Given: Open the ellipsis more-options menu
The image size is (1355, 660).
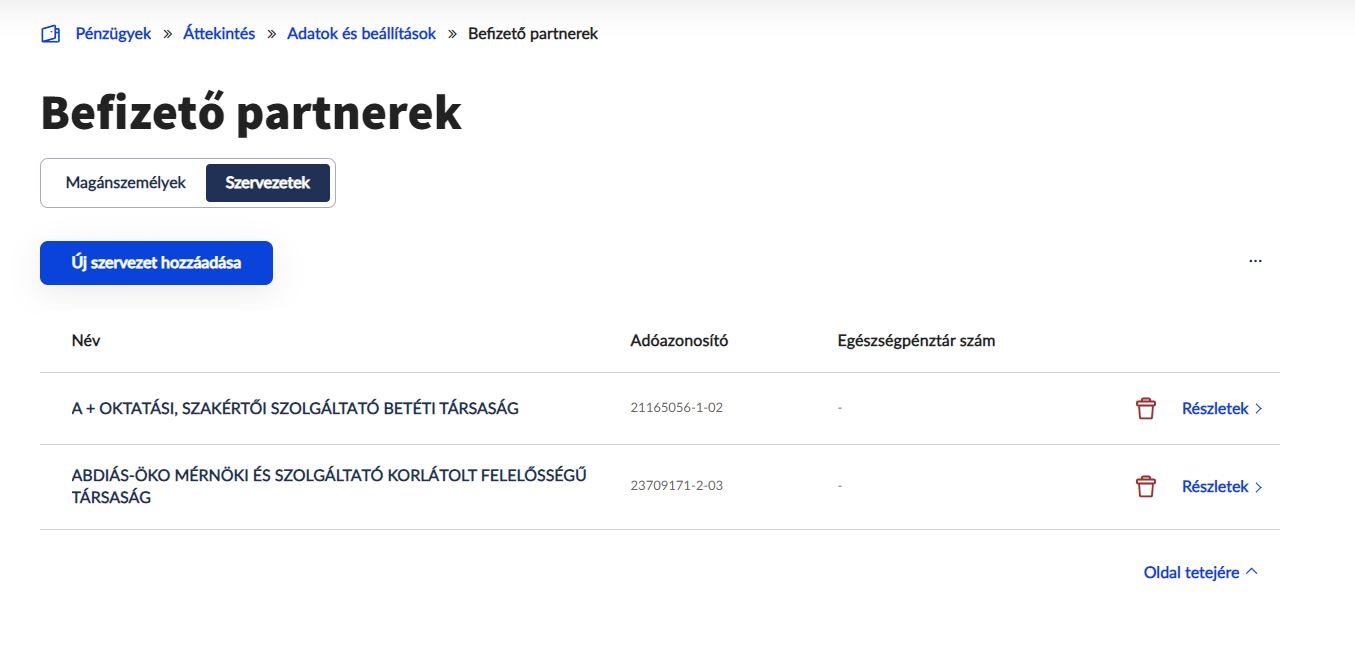Looking at the screenshot, I should (x=1254, y=261).
